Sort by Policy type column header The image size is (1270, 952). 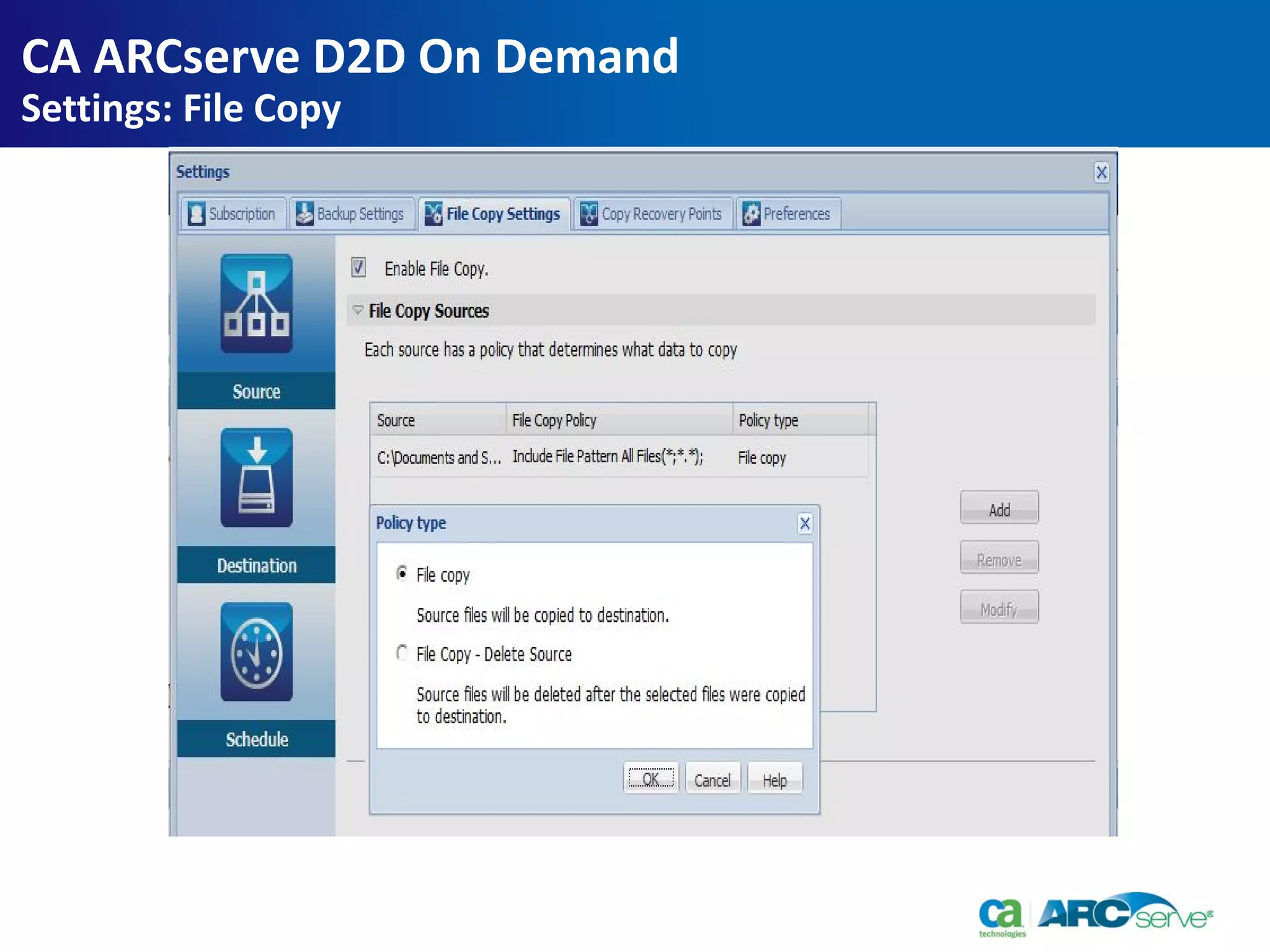(x=801, y=420)
